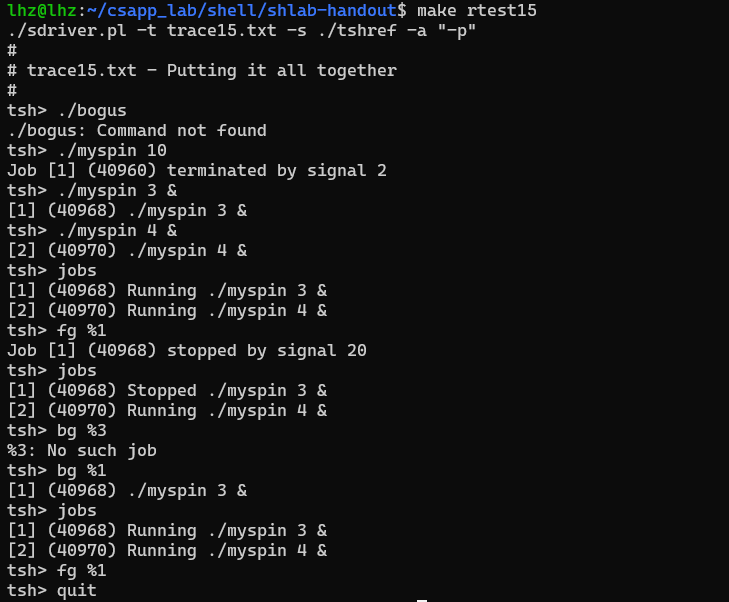Click the "Stopped ./myspin 3 &" job entry

(x=166, y=390)
